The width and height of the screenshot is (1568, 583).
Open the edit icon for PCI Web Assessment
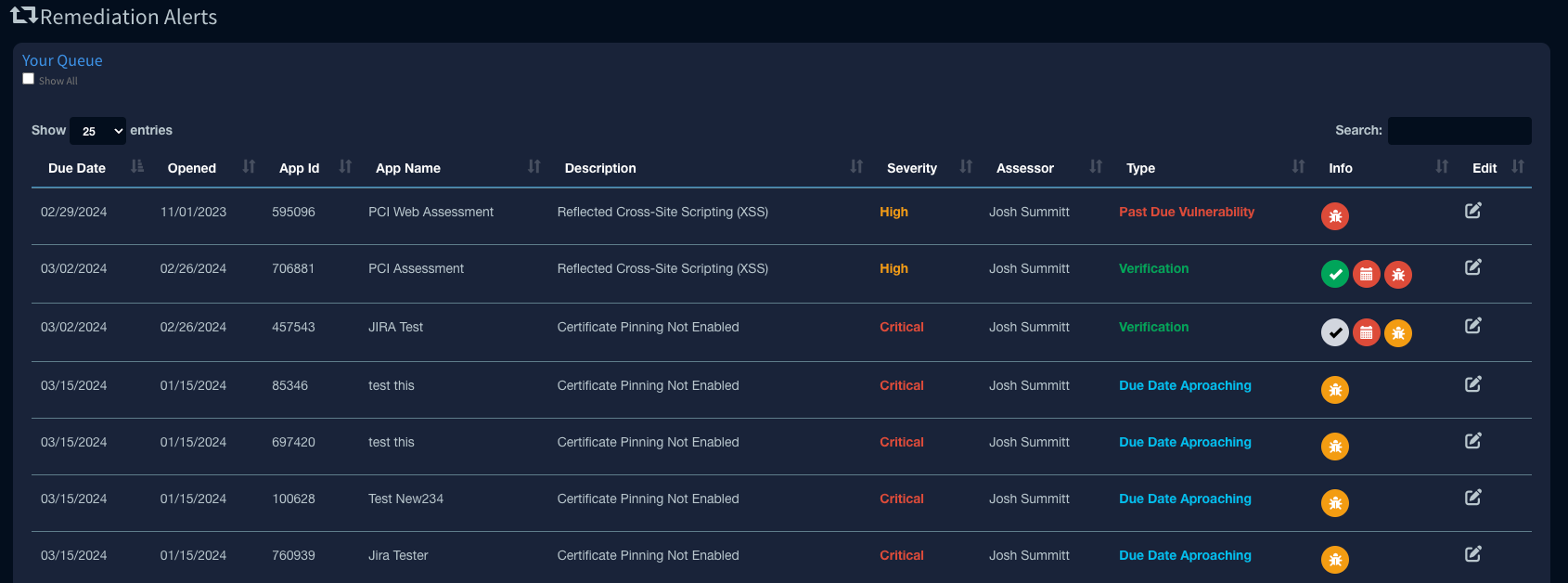tap(1472, 211)
